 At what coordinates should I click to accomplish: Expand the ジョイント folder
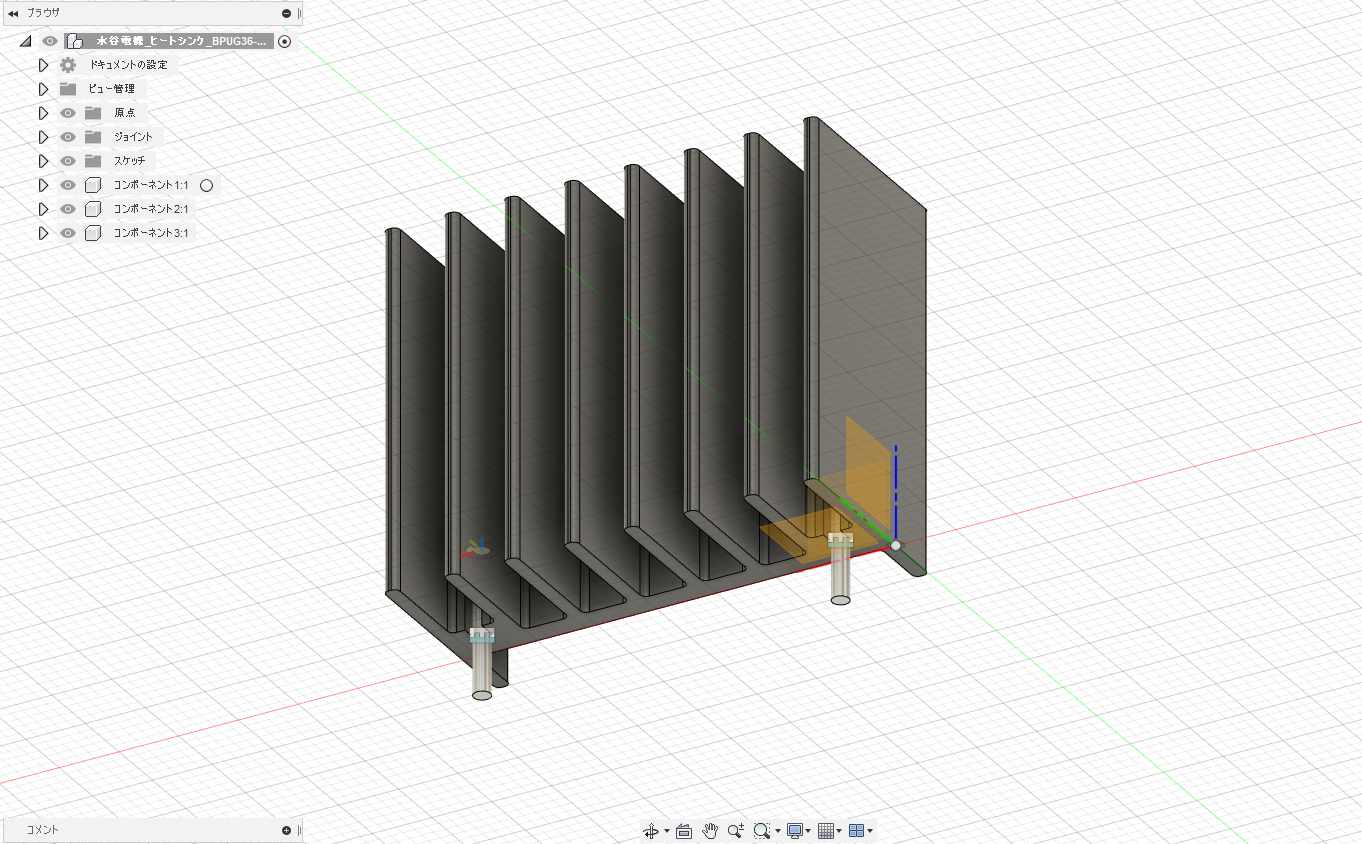pyautogui.click(x=43, y=136)
